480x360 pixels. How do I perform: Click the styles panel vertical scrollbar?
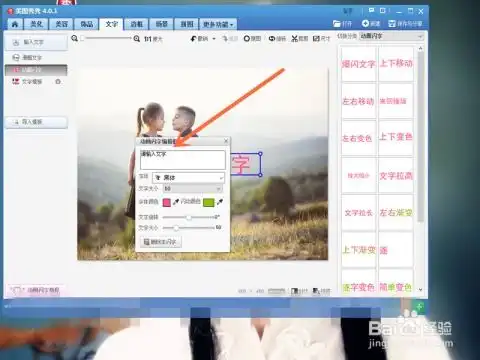(x=421, y=137)
